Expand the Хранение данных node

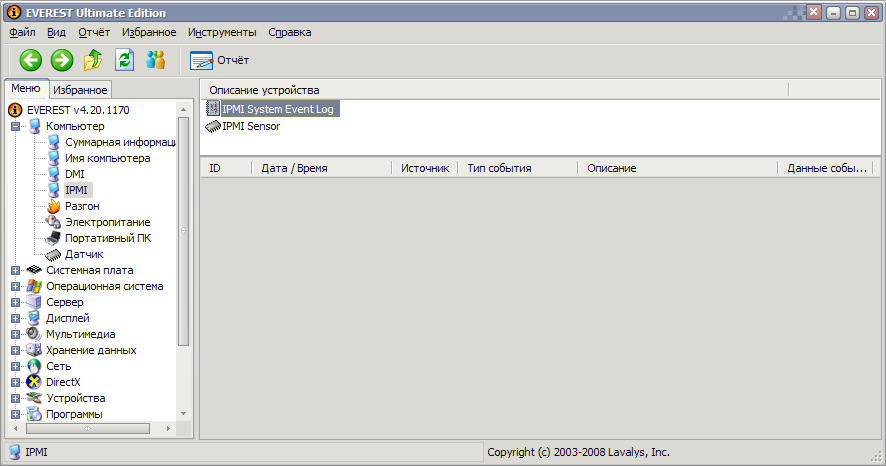point(16,350)
